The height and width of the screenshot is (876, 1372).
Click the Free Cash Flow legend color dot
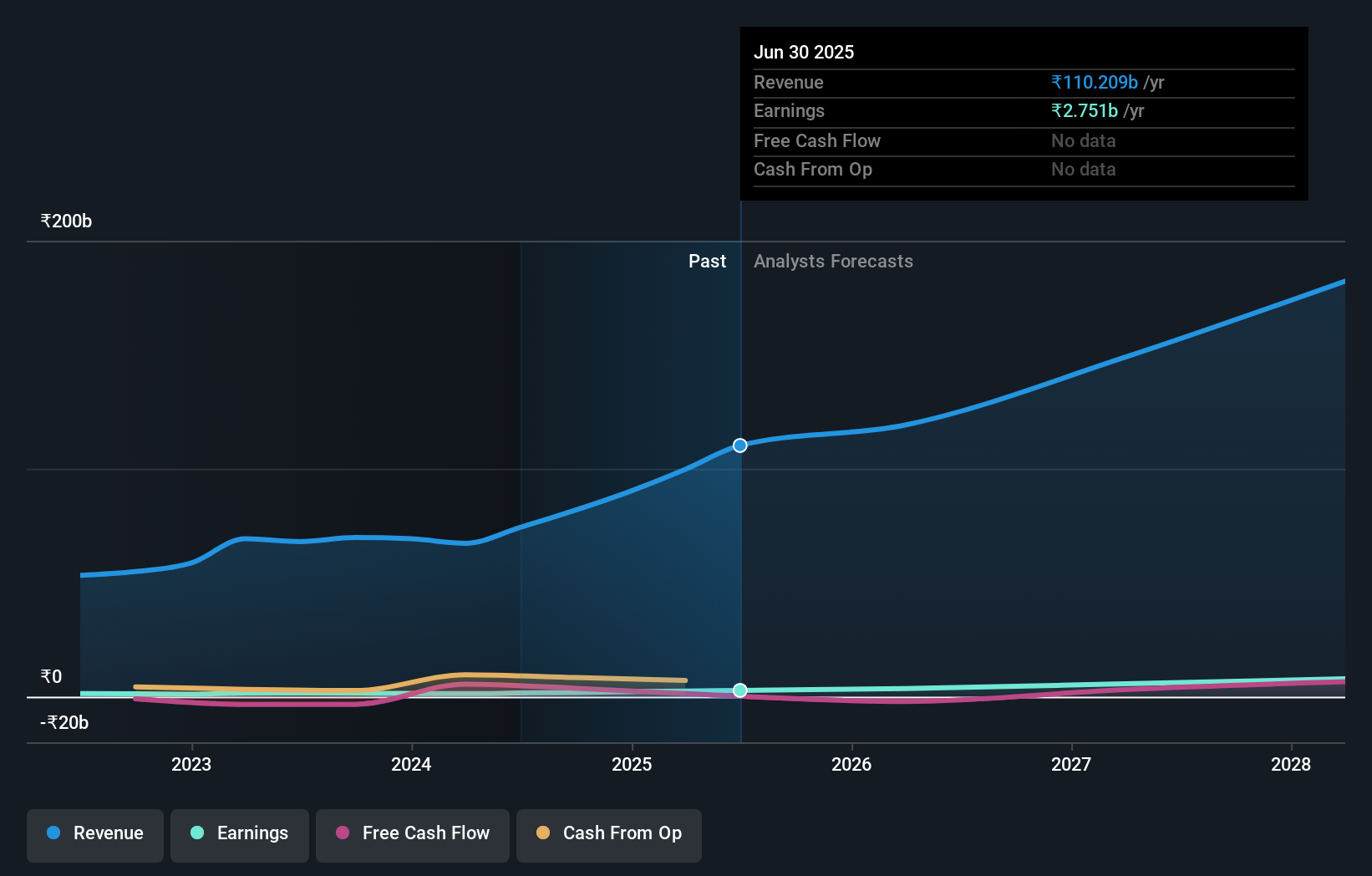click(x=341, y=833)
